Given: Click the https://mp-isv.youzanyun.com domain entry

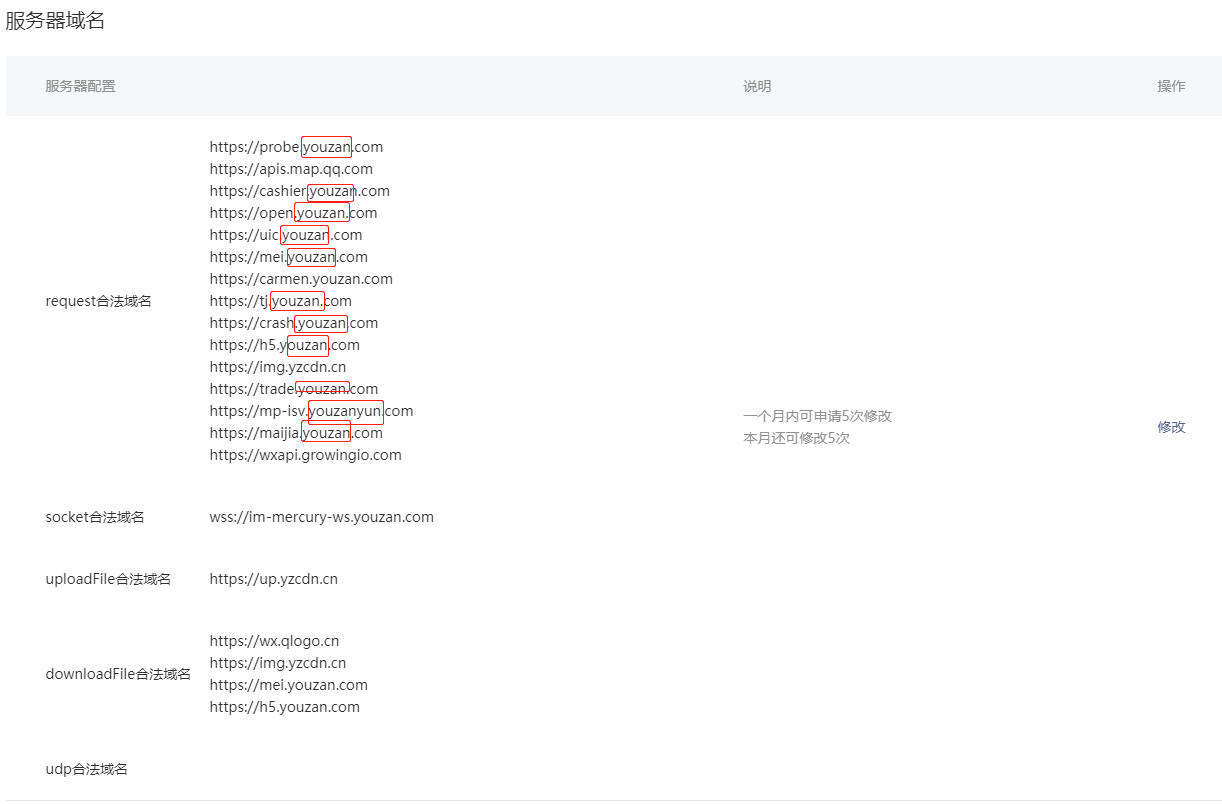Looking at the screenshot, I should pyautogui.click(x=311, y=411).
